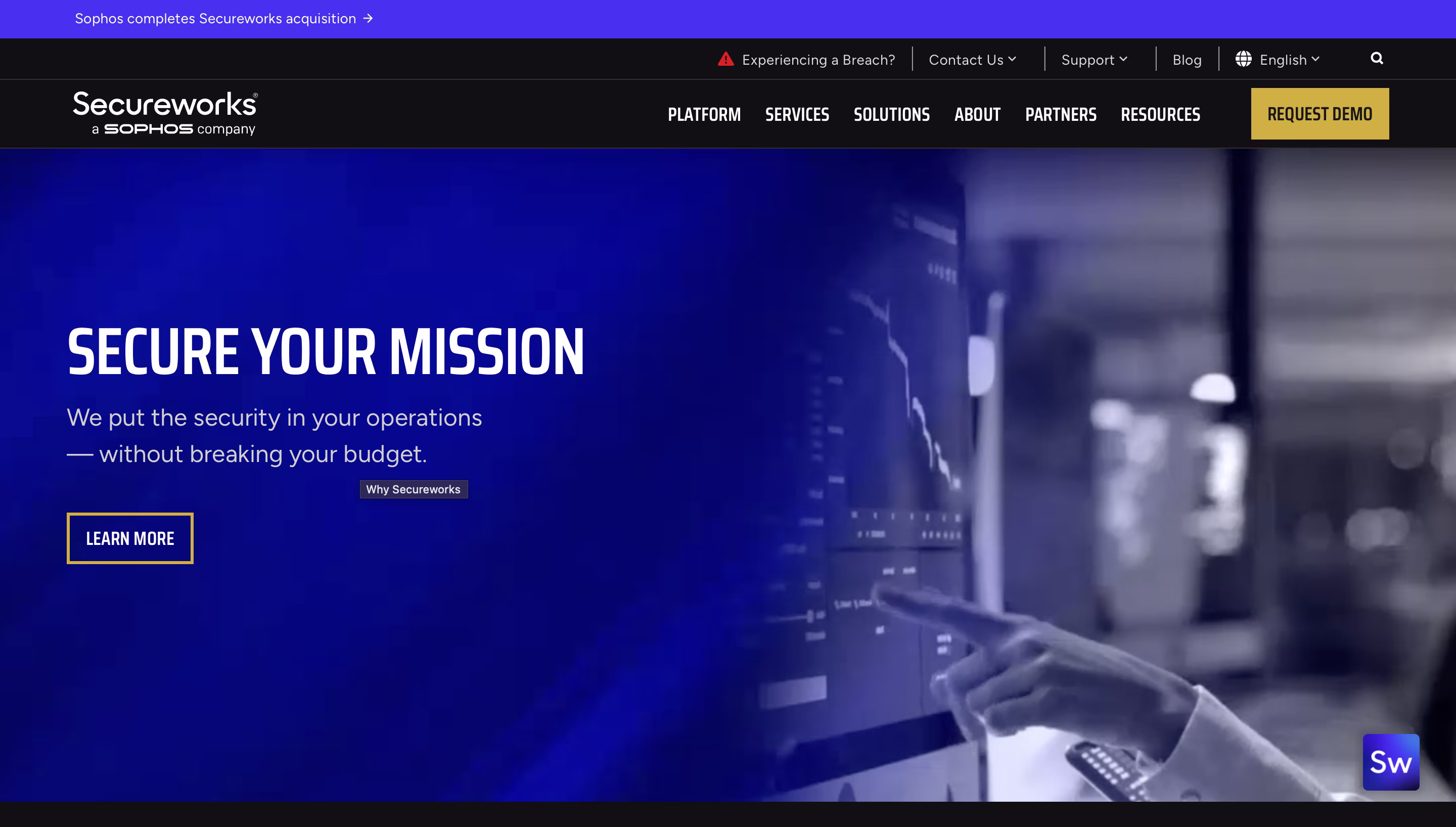Expand the Contact Us dropdown

972,60
